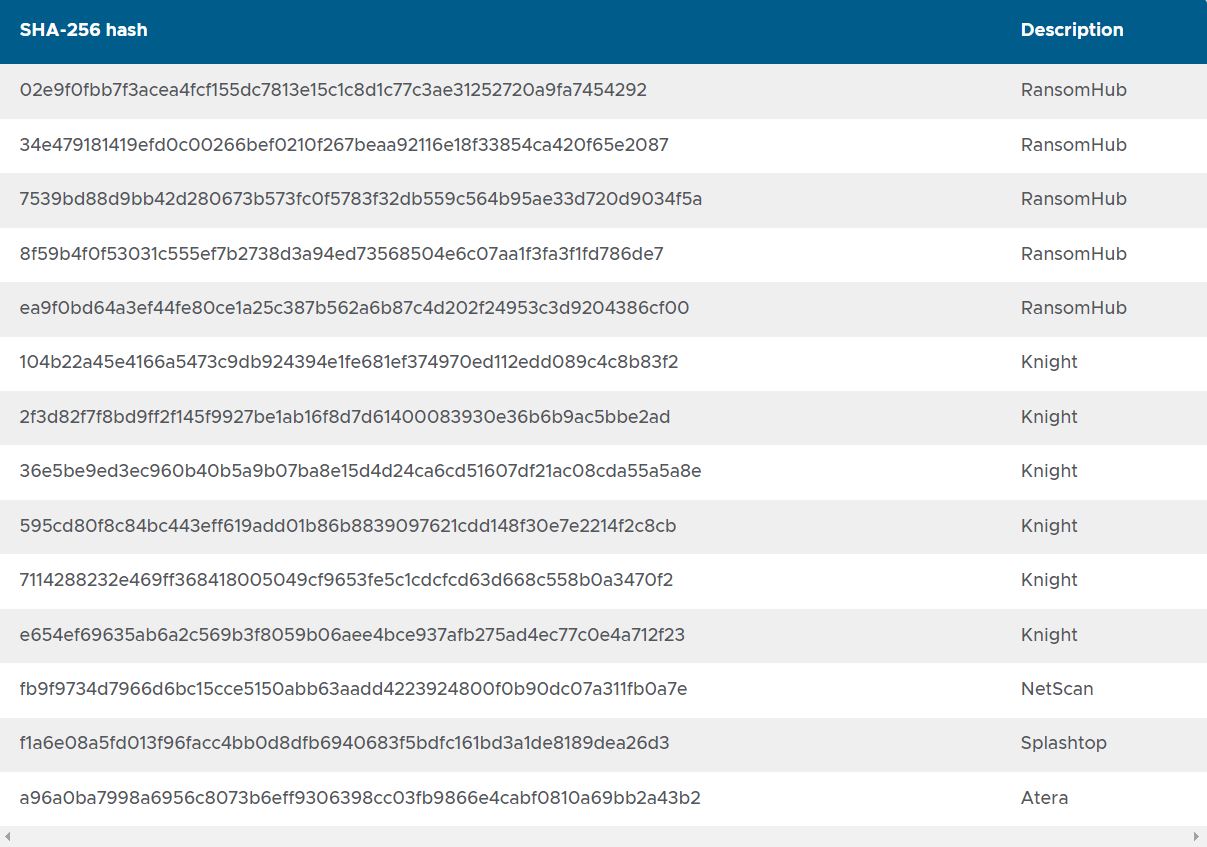Select hash starting with 7114288232e469ff

coord(346,580)
